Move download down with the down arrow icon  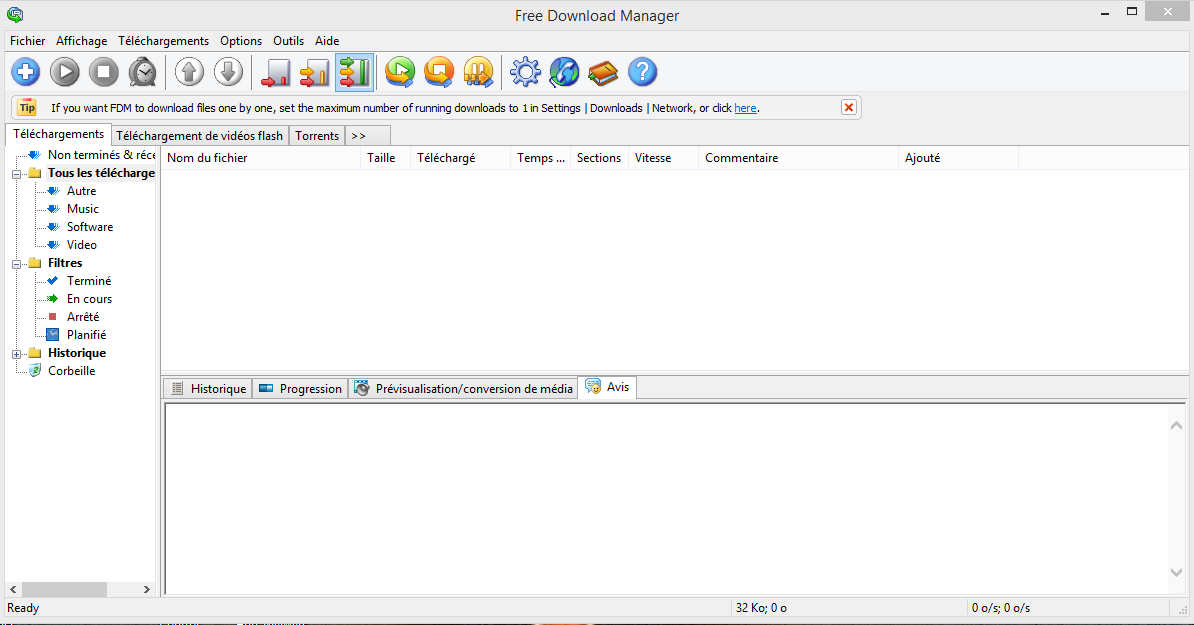pyautogui.click(x=228, y=72)
